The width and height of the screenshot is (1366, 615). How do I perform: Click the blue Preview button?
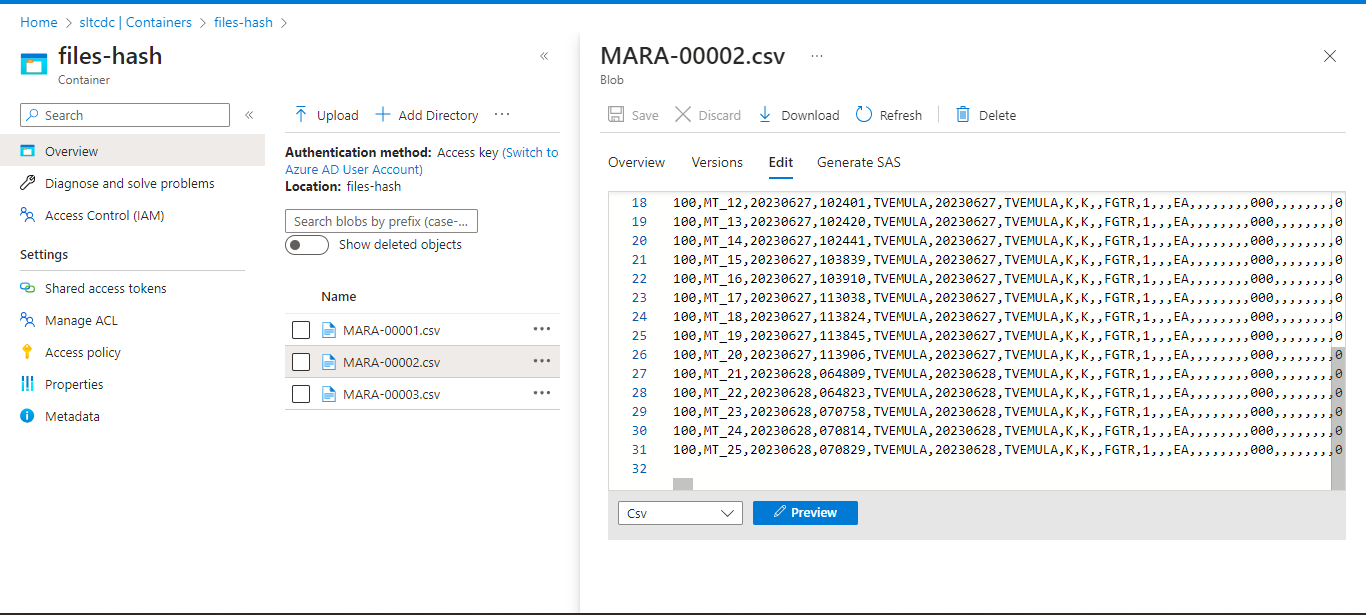(805, 513)
